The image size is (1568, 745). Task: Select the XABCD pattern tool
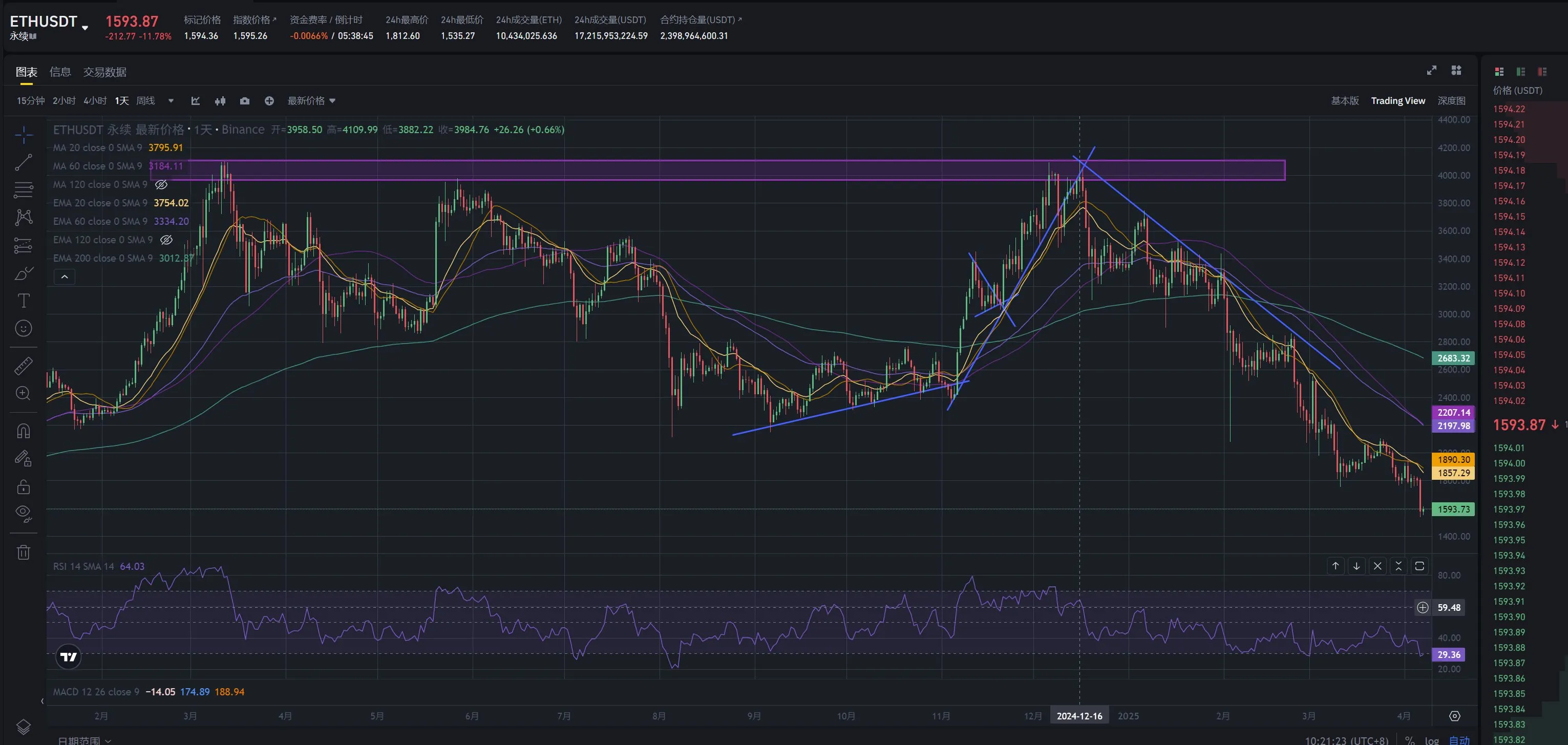pos(23,217)
